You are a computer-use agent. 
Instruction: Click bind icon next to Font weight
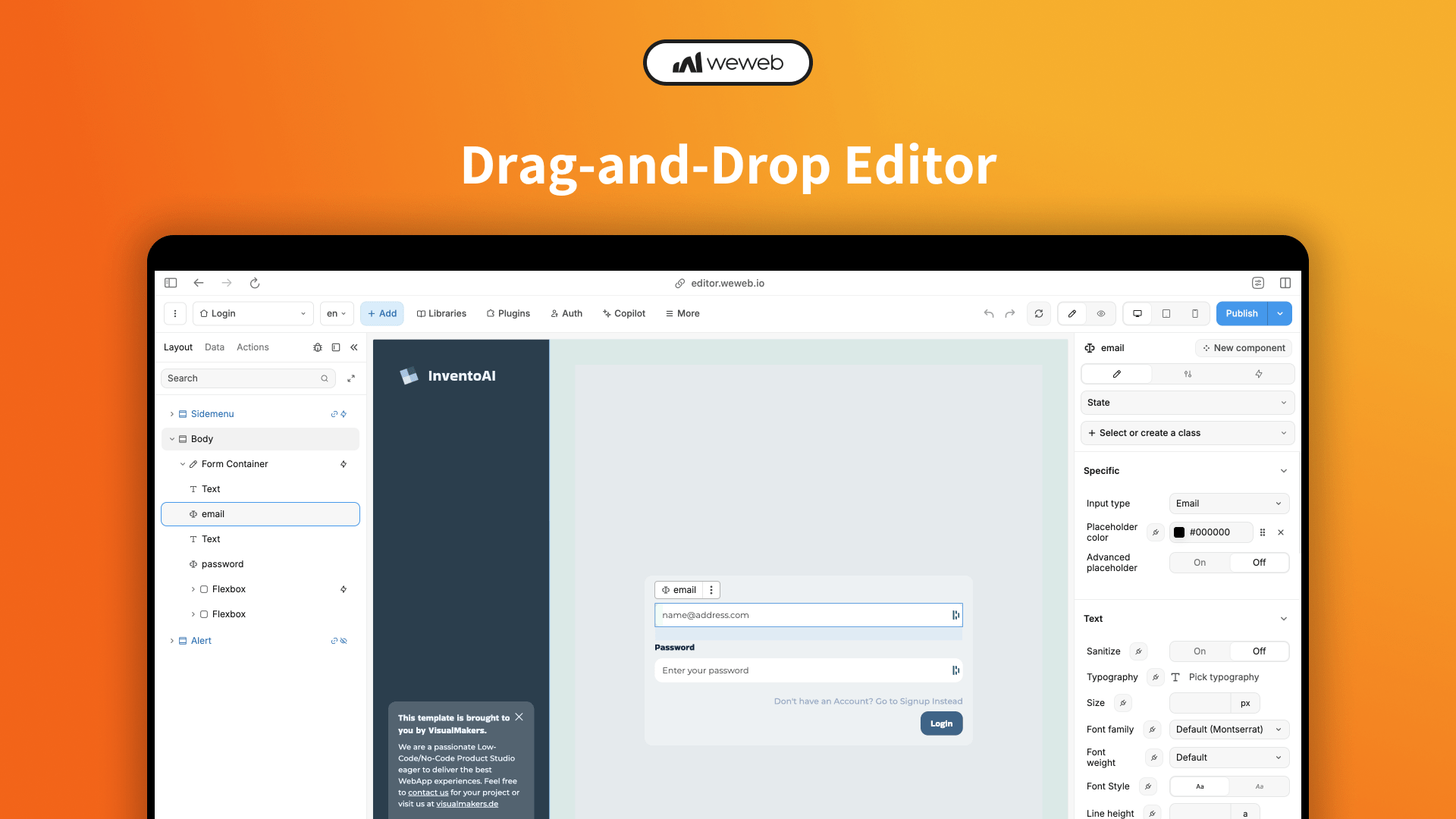pos(1153,758)
